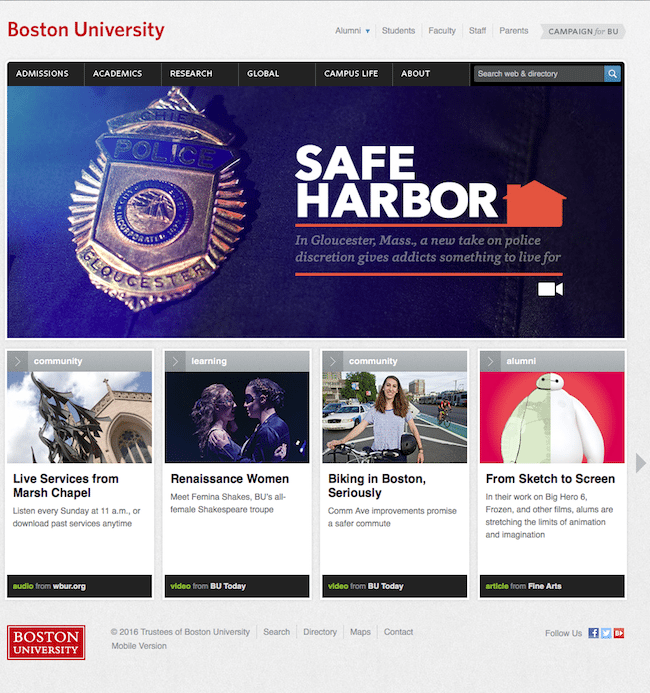650x693 pixels.
Task: Click the Campaign for BU button
Action: pyautogui.click(x=583, y=31)
